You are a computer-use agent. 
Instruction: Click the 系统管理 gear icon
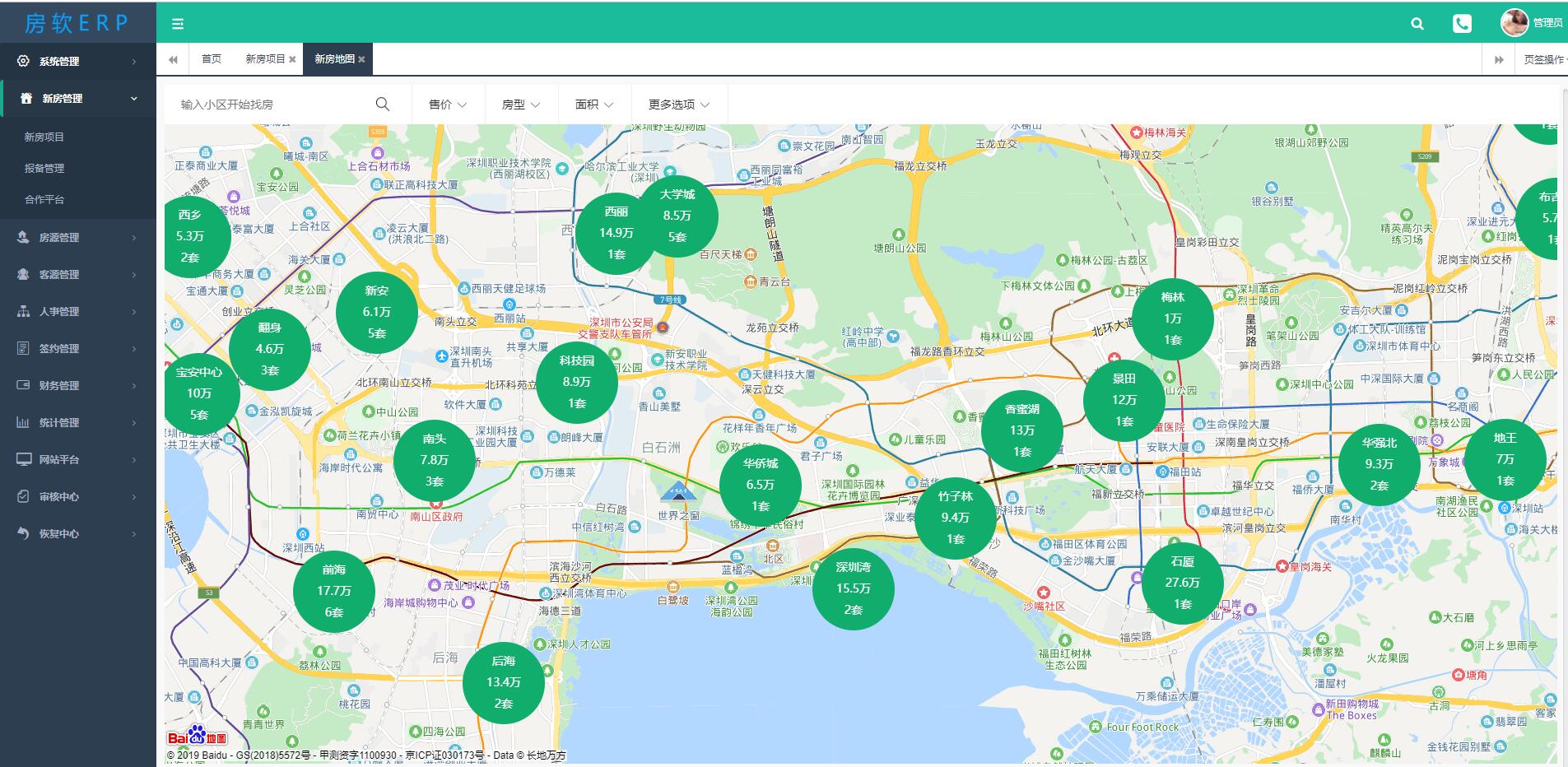[23, 61]
